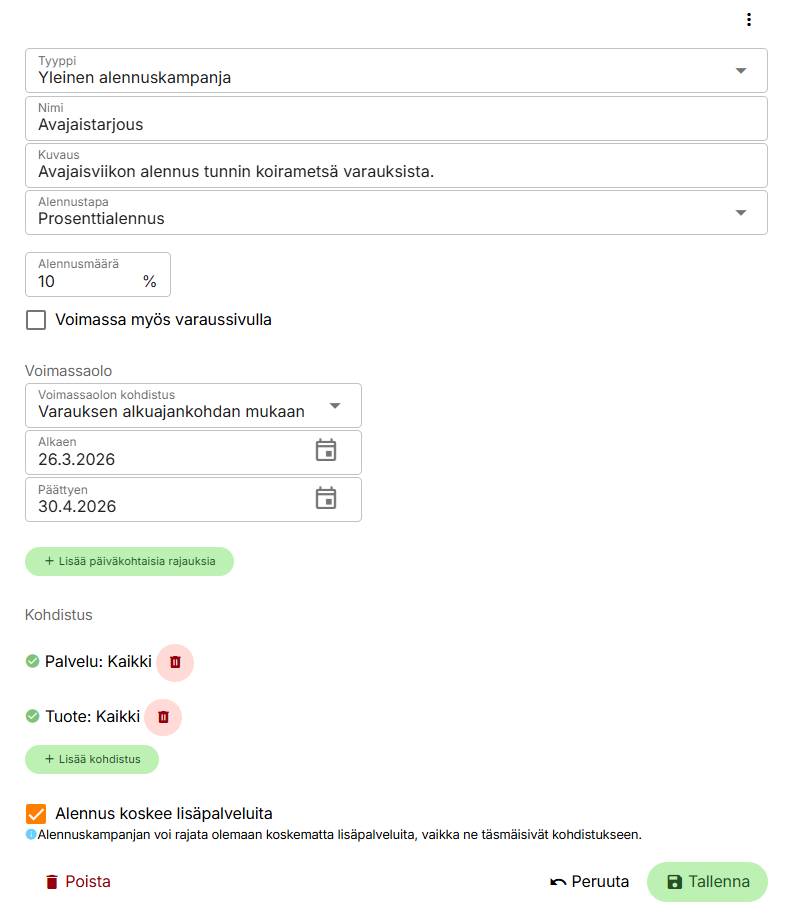Viewport: 790px width, 910px height.
Task: Open calendar picker for Päättyen date
Action: click(x=326, y=498)
